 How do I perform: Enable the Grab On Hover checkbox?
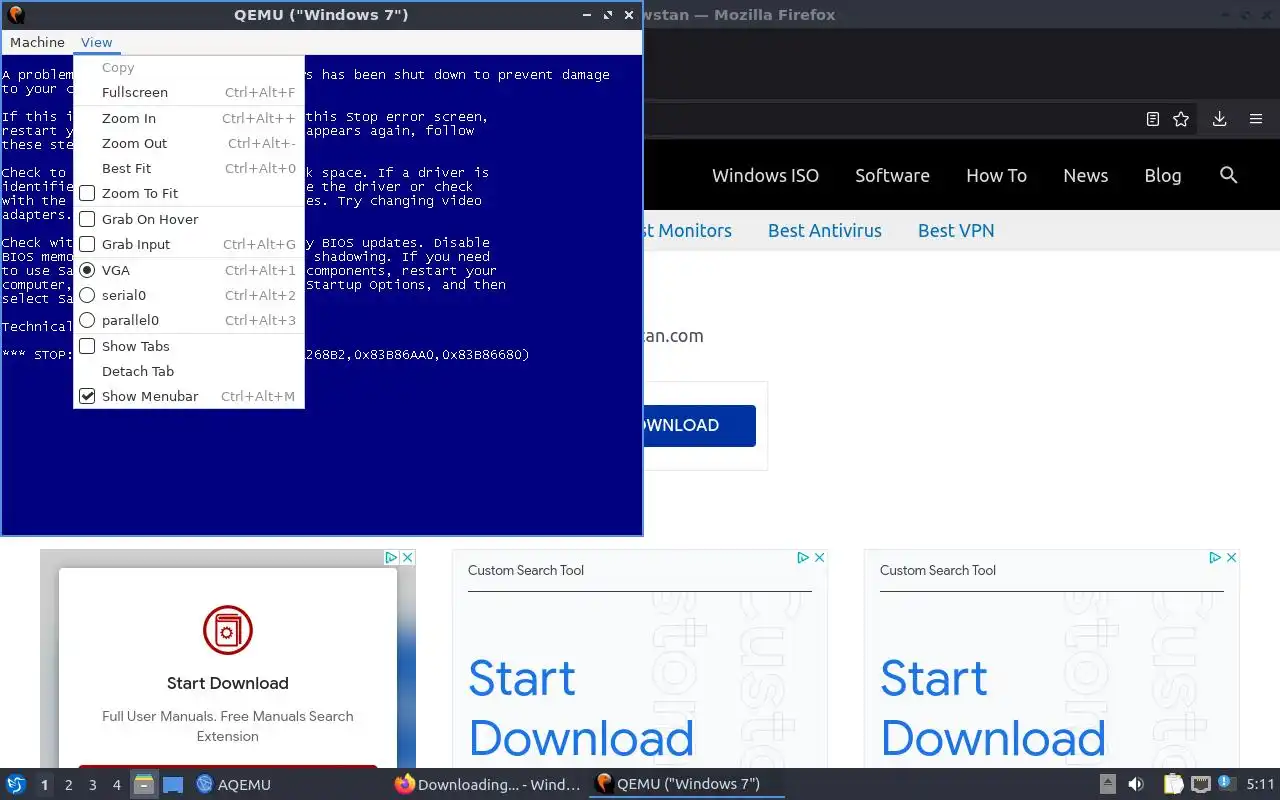point(87,219)
